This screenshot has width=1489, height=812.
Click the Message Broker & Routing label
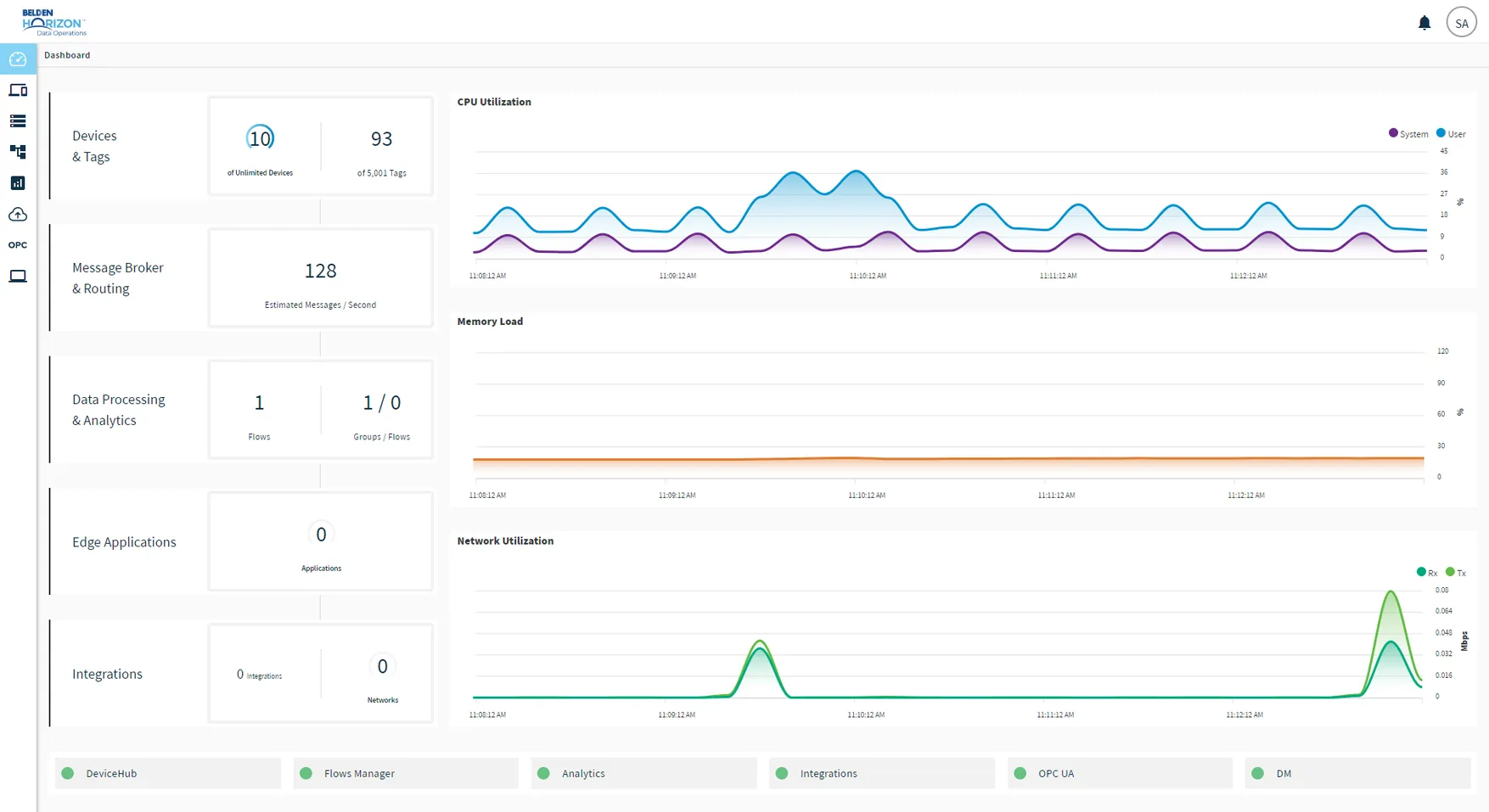click(x=118, y=277)
